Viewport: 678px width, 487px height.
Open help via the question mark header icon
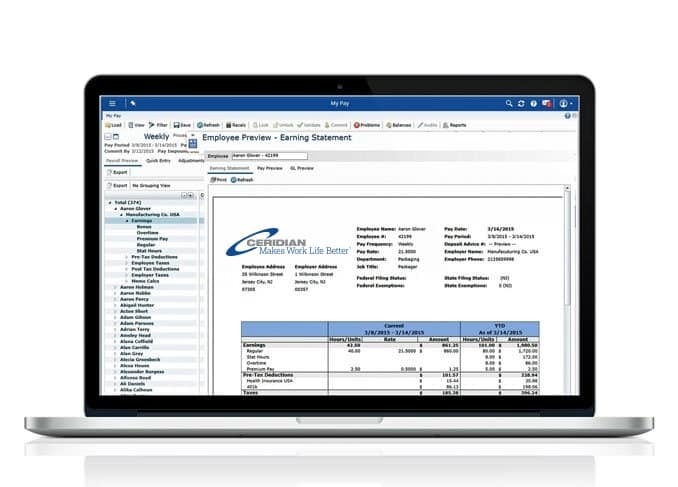point(533,103)
